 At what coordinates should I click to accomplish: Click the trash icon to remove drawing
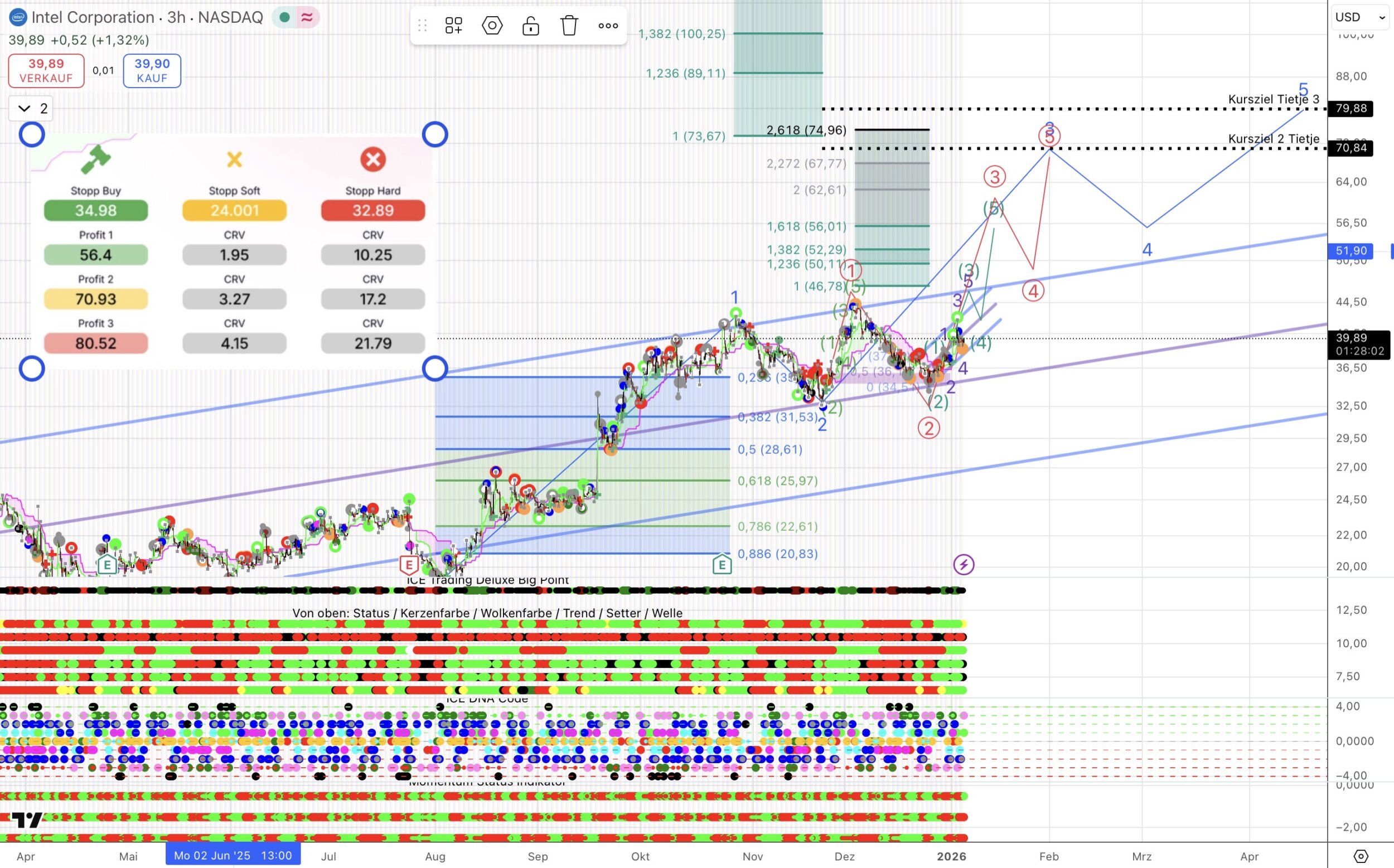click(x=569, y=25)
